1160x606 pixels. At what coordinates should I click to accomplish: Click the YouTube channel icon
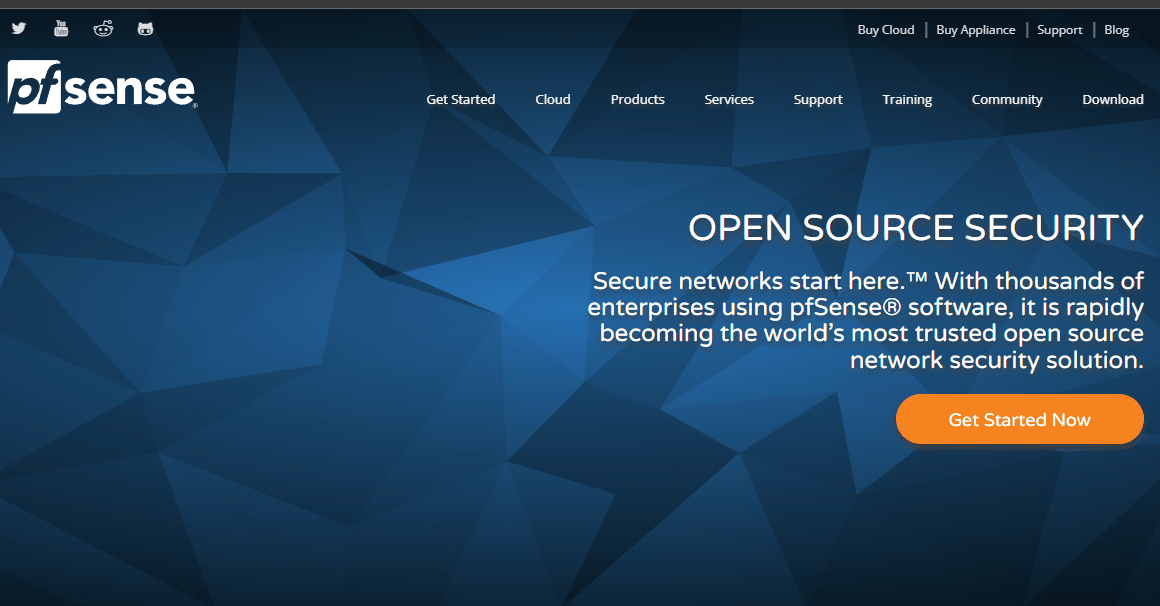pos(61,29)
